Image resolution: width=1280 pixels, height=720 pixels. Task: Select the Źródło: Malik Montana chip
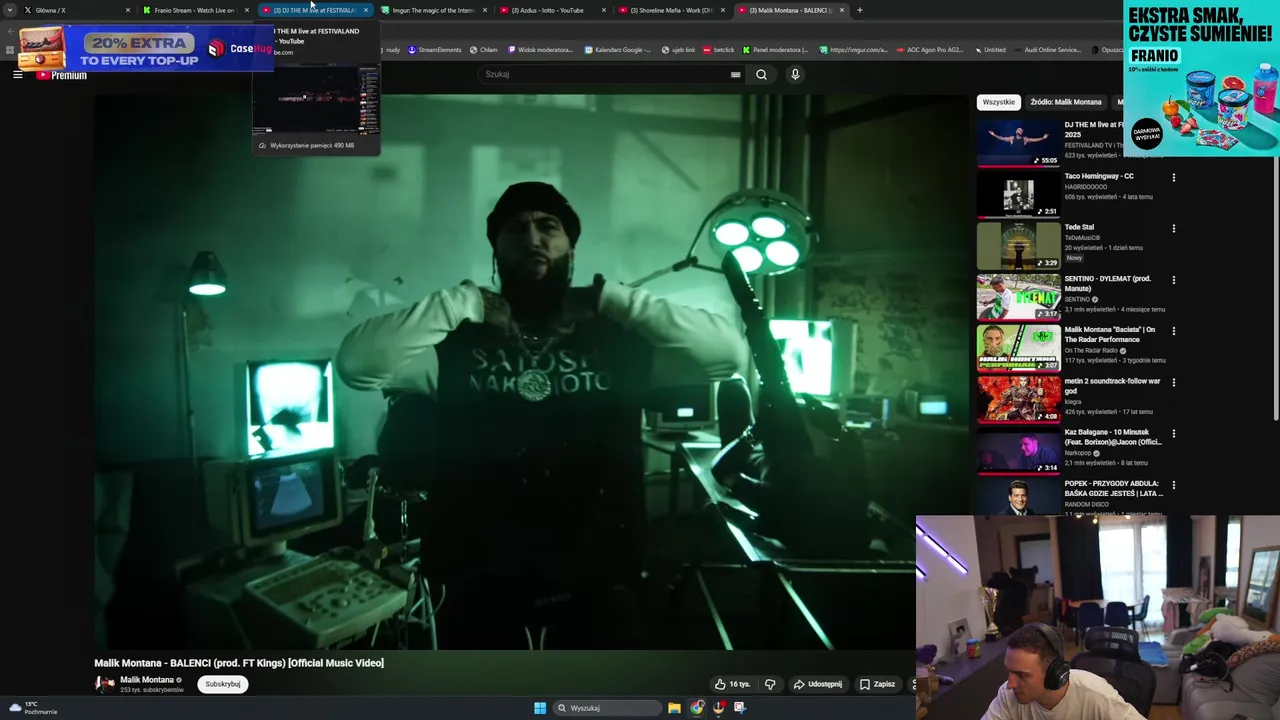[x=1066, y=102]
